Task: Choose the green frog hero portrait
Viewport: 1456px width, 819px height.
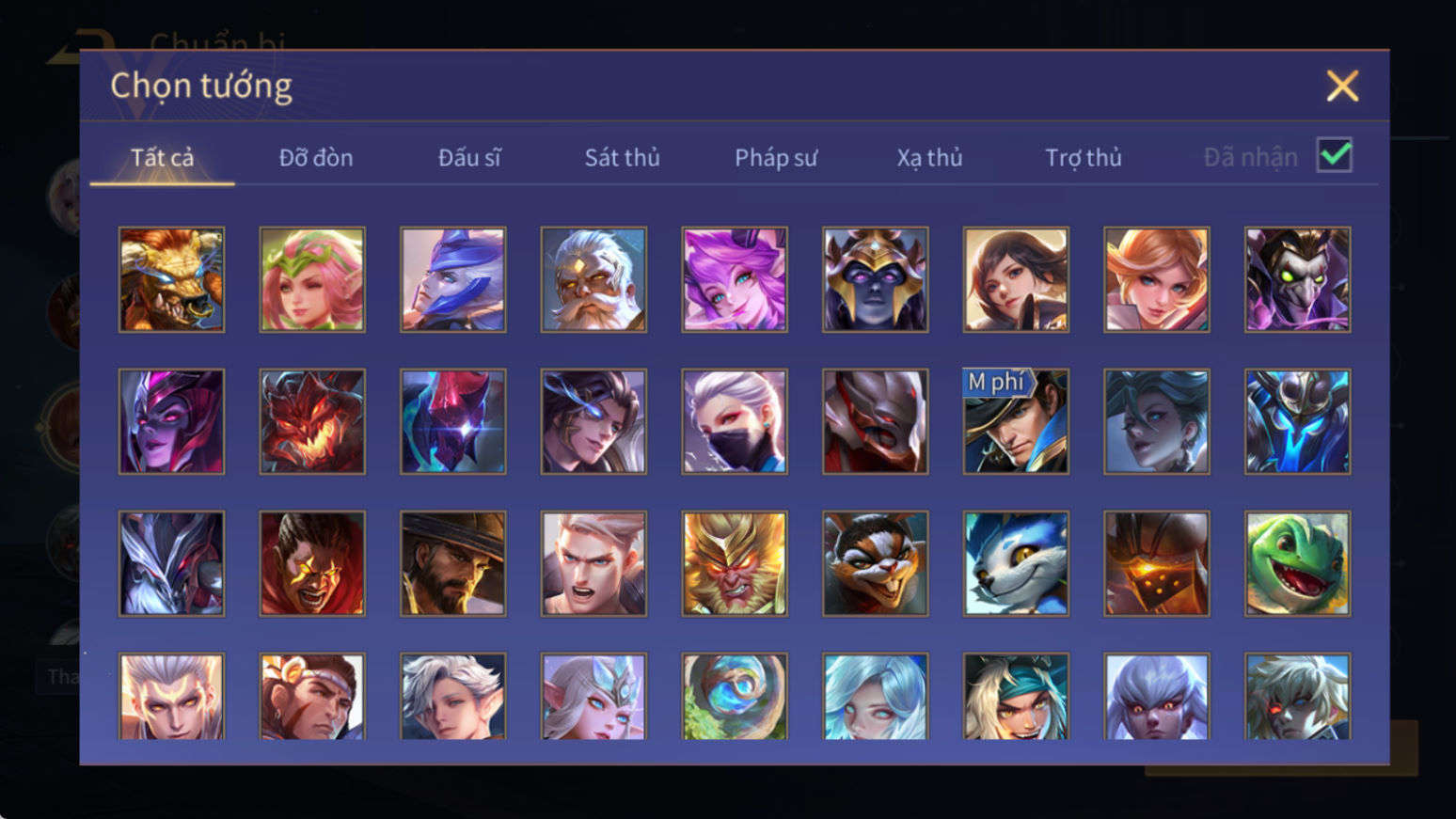Action: click(1297, 563)
